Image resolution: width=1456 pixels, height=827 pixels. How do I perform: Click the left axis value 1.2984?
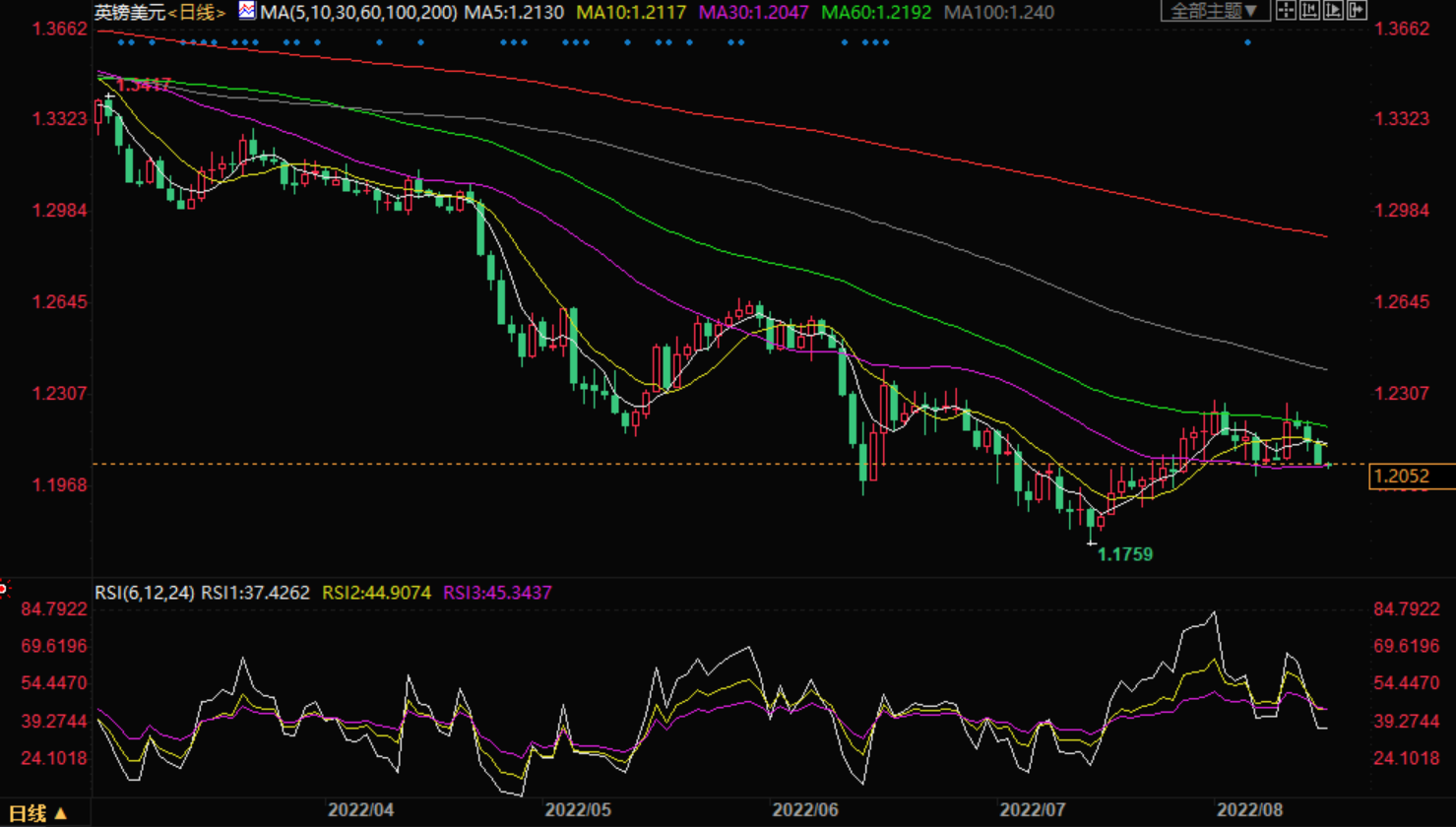[x=60, y=211]
